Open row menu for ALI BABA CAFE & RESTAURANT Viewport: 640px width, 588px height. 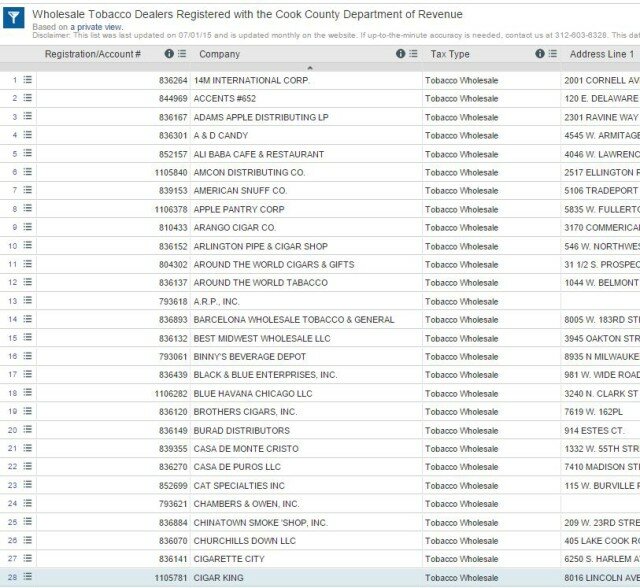27,153
